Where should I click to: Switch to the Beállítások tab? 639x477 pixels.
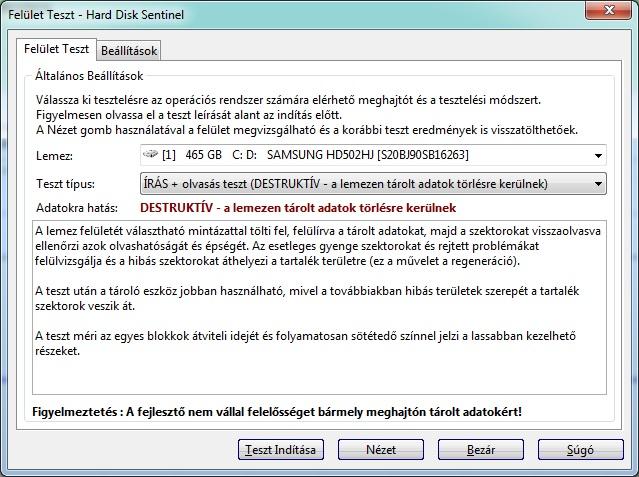(129, 51)
